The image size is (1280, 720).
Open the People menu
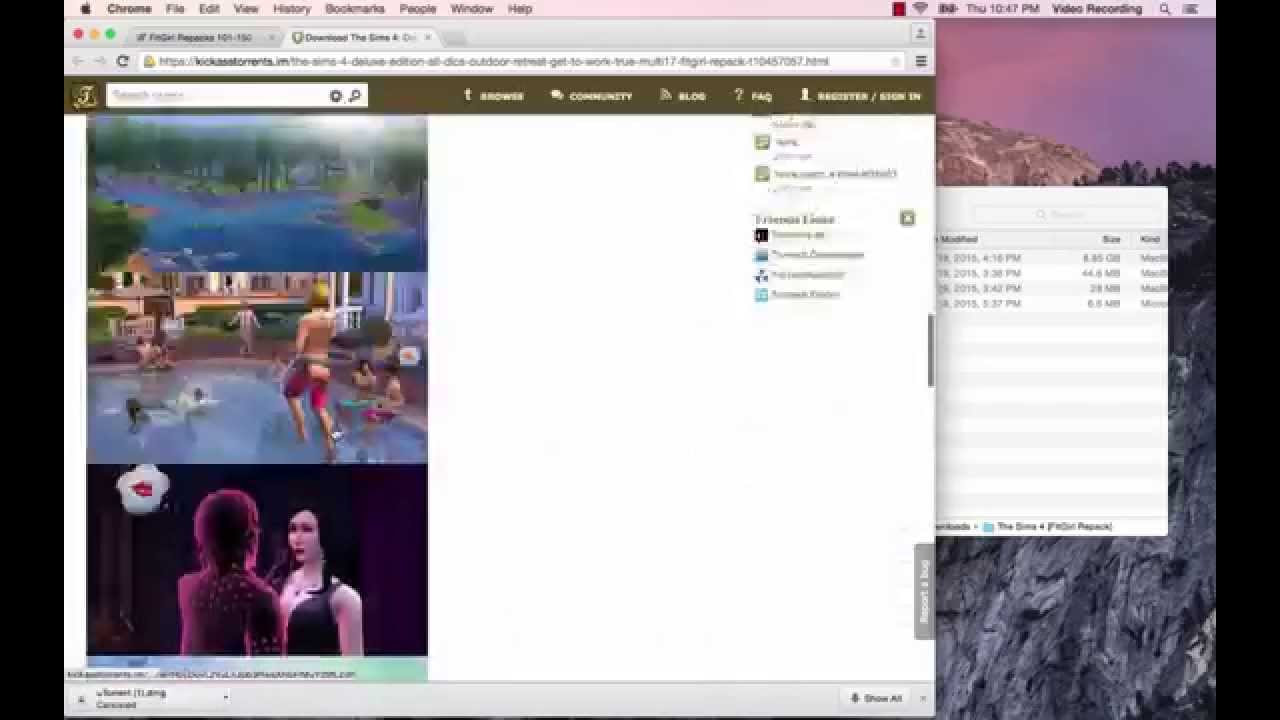pos(417,9)
